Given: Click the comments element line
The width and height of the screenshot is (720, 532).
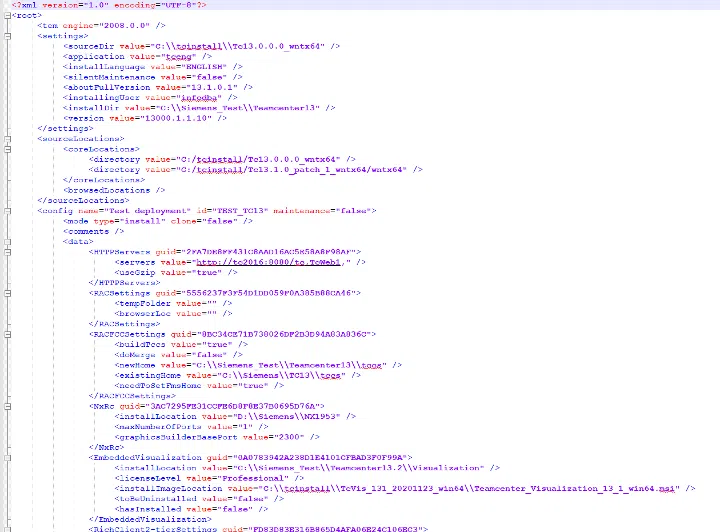Looking at the screenshot, I should pos(94,231).
